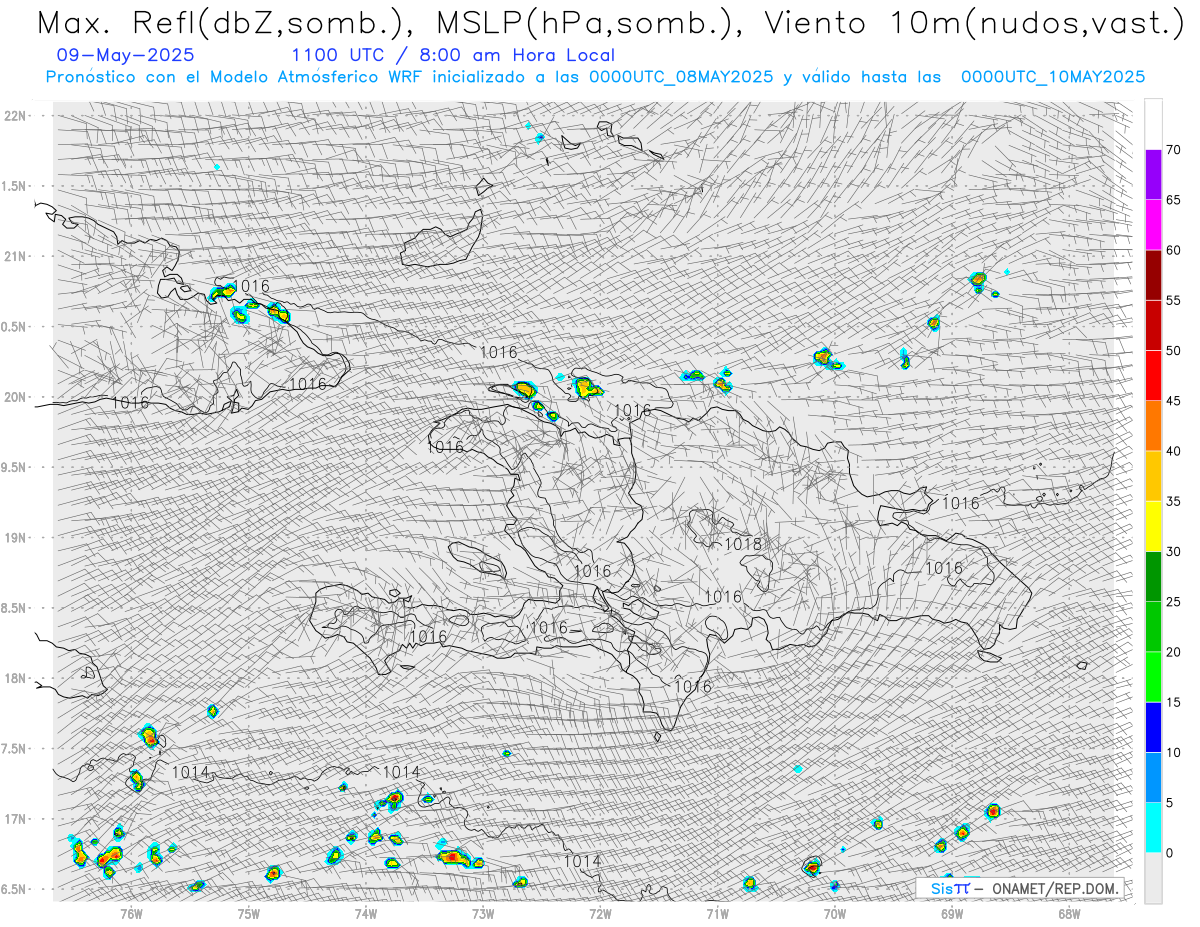Click the colorbar label '15'

point(1173,702)
